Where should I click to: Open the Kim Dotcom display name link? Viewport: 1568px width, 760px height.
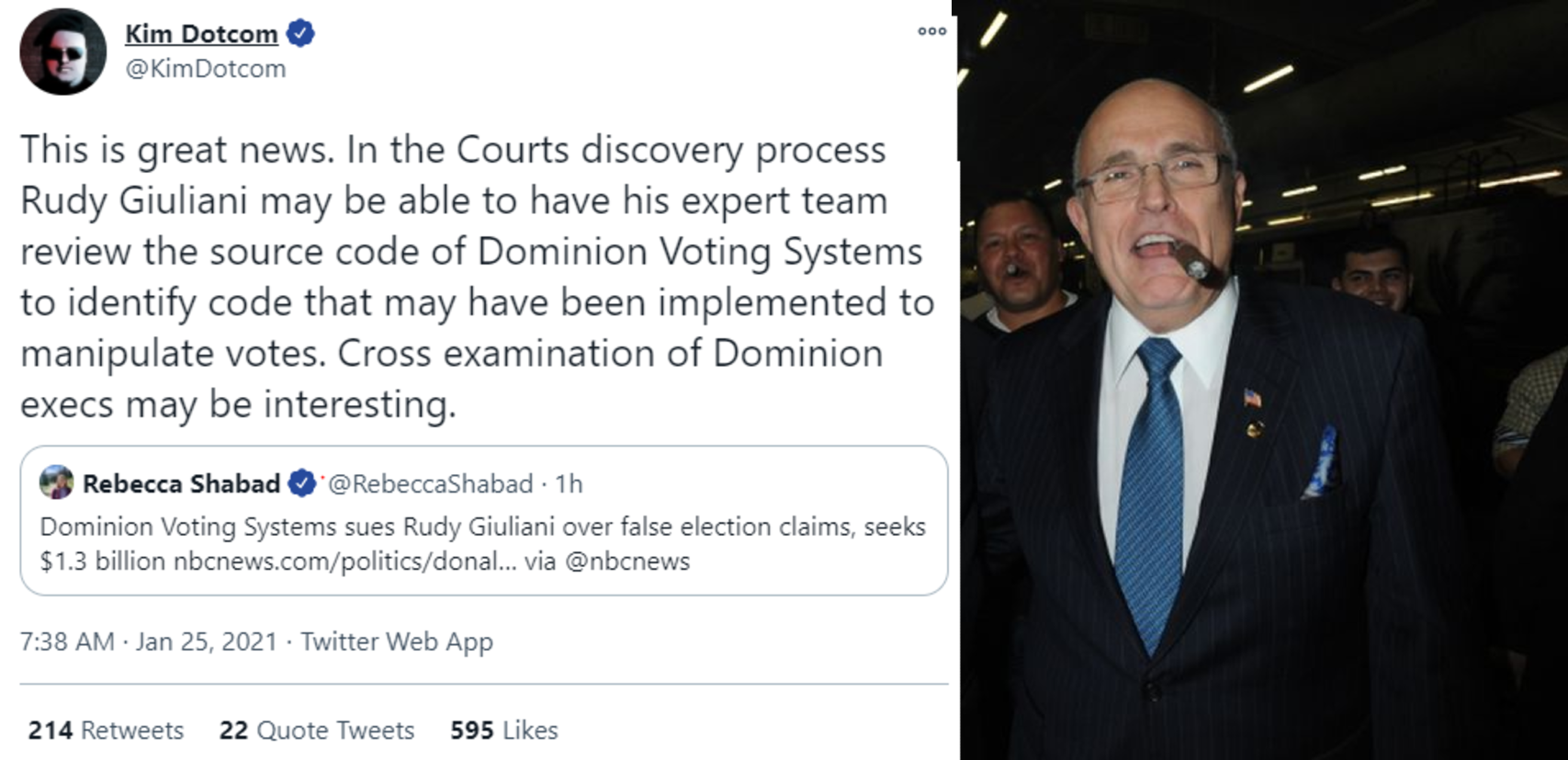(x=201, y=34)
